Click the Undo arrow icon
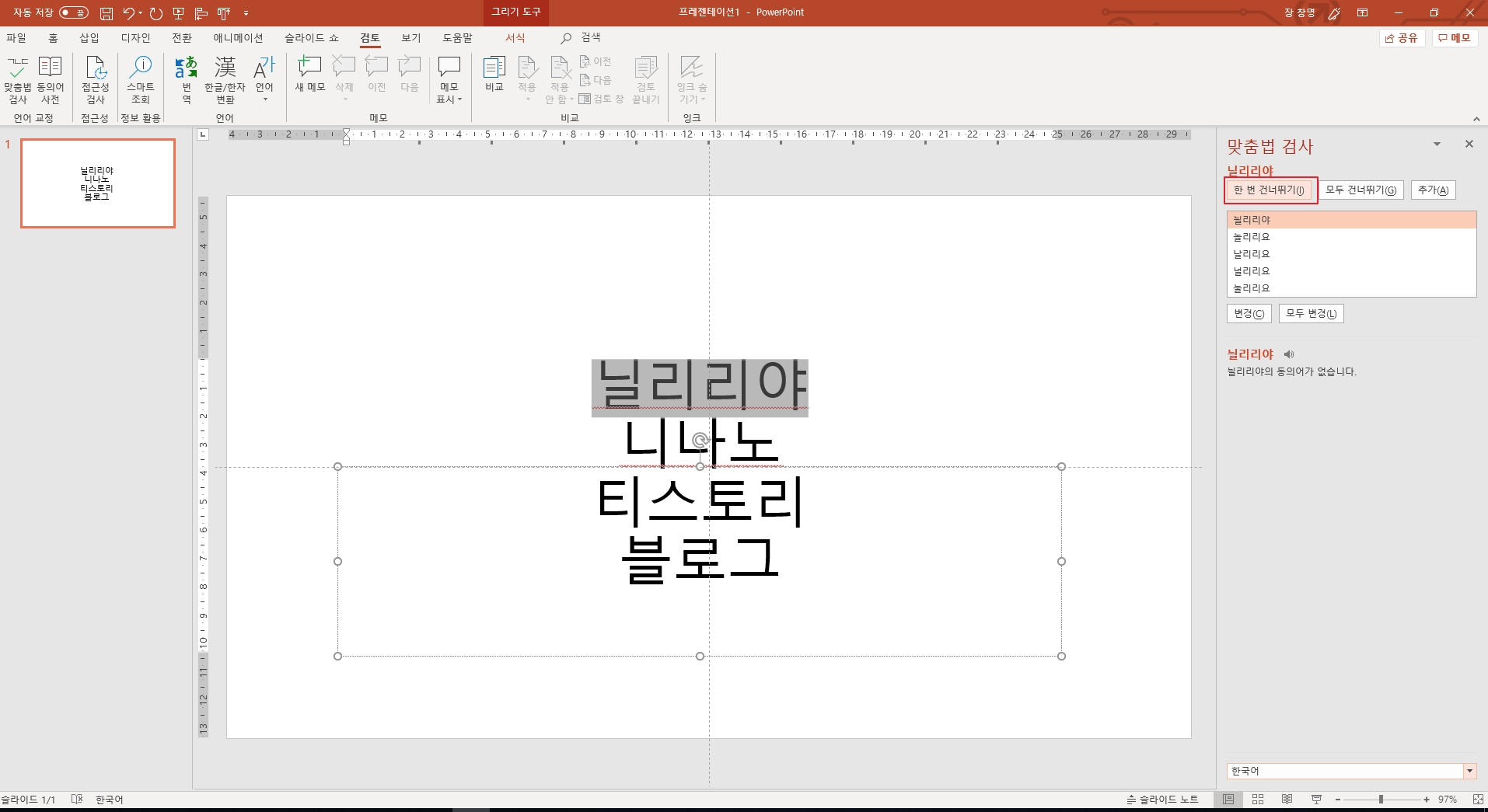Screen dimensions: 1488x812 point(128,13)
